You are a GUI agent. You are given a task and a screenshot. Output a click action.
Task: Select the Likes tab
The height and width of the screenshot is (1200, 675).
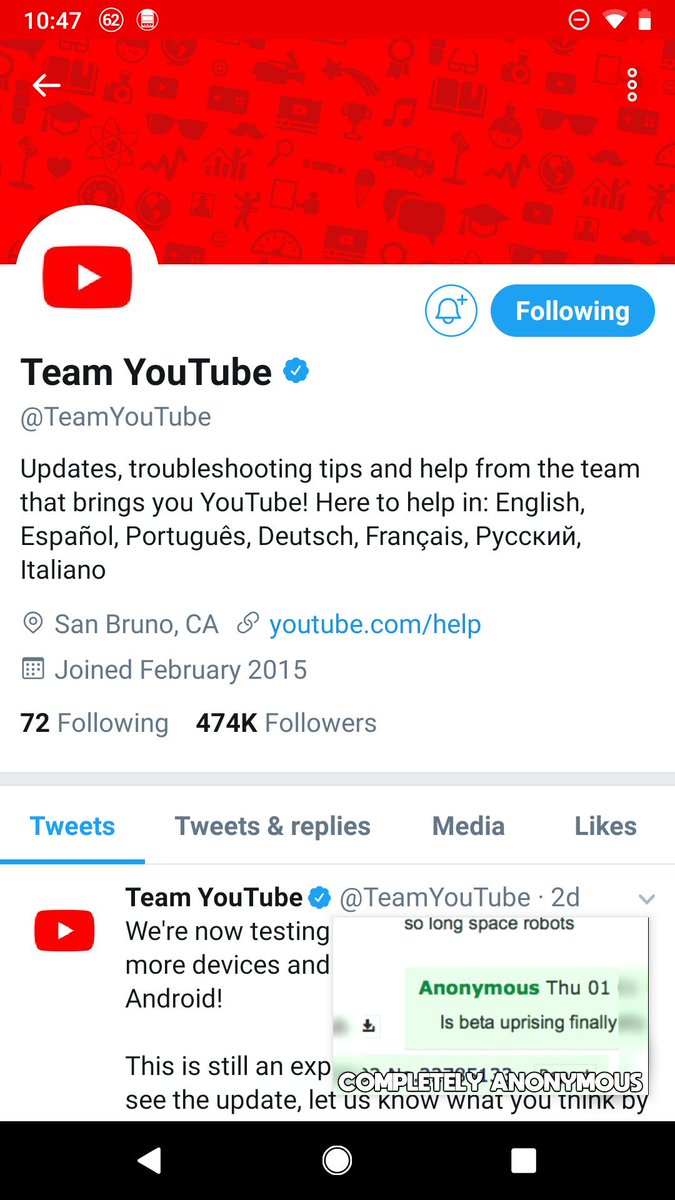[x=605, y=826]
